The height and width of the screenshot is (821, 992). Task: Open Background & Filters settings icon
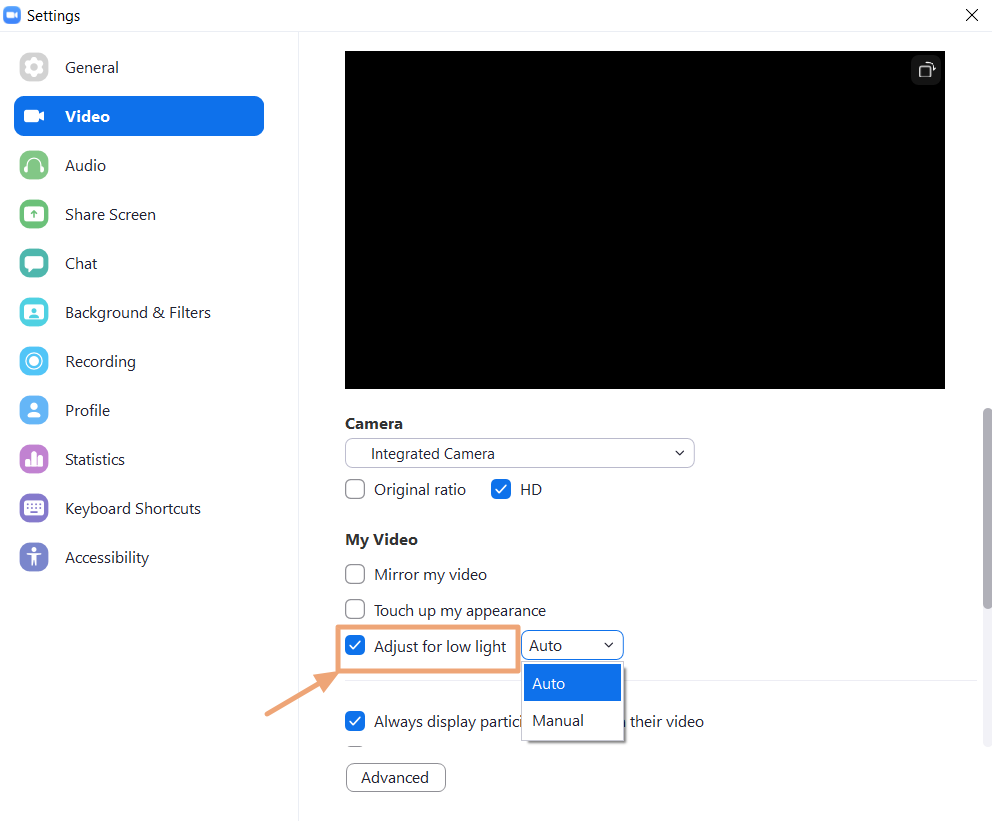tap(33, 312)
